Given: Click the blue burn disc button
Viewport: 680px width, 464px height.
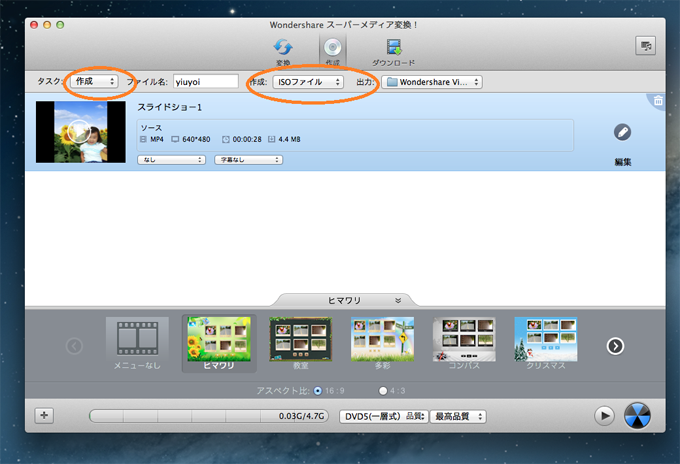Looking at the screenshot, I should 637,415.
